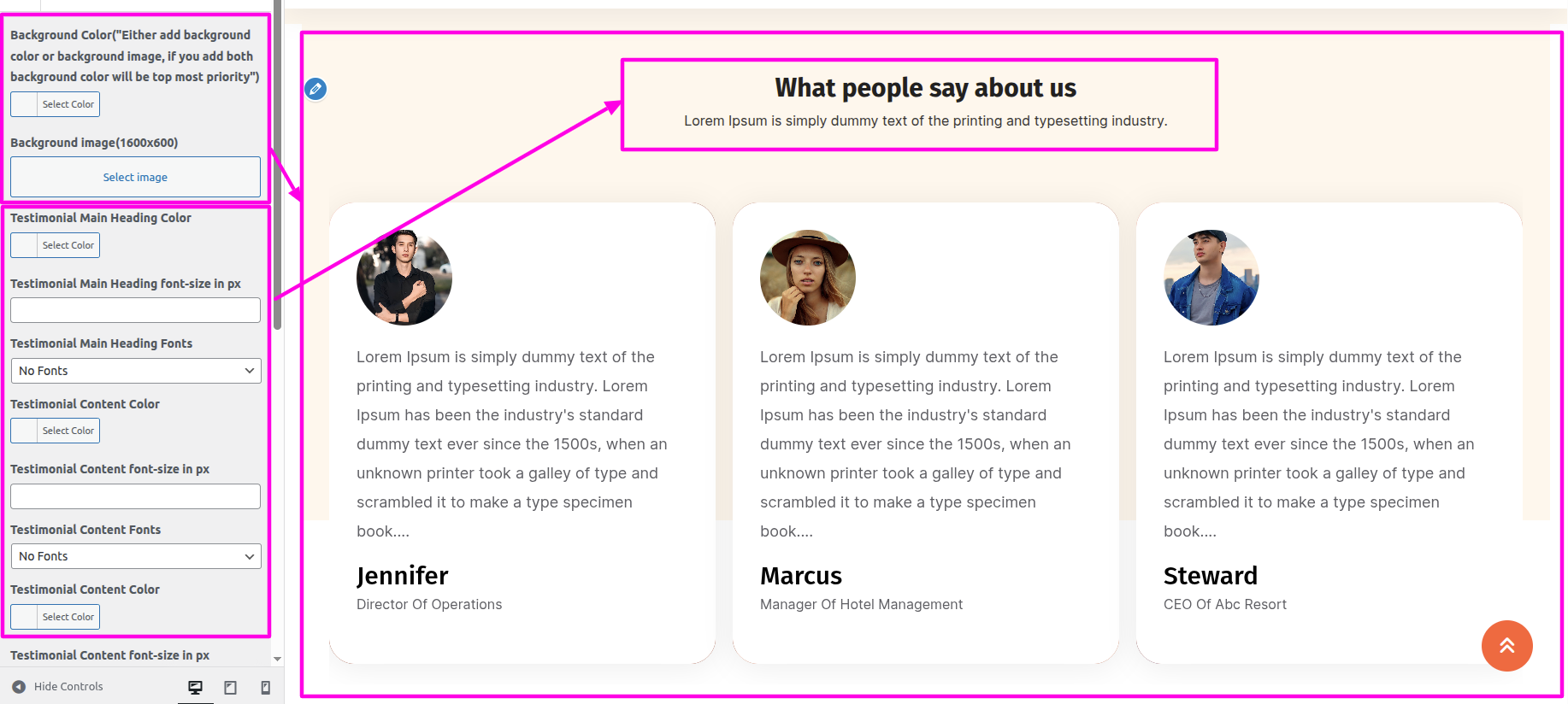Click the "What people say about us" heading
This screenshot has width=1568, height=704.
coord(925,88)
